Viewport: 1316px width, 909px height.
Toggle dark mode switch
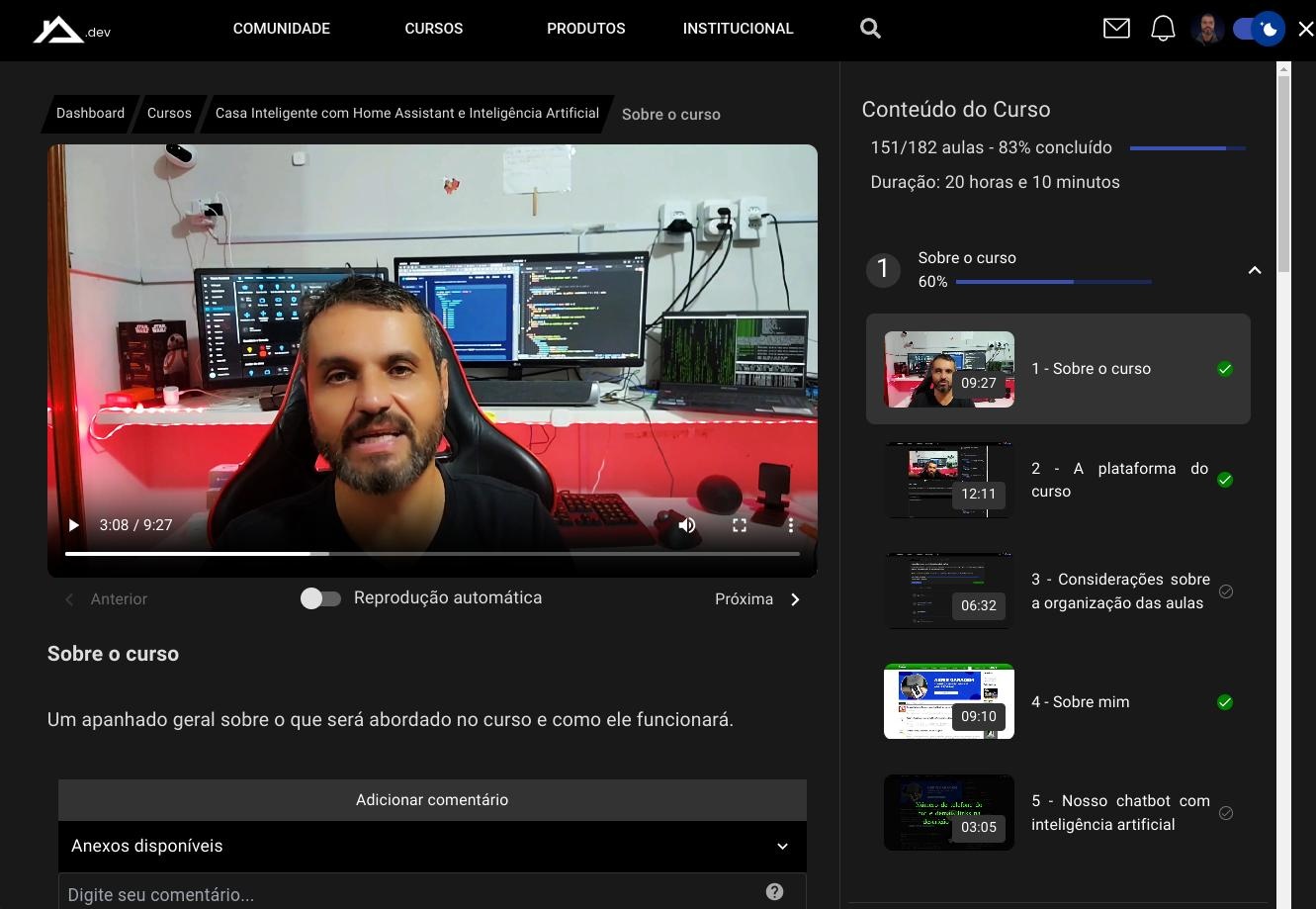(x=1257, y=28)
